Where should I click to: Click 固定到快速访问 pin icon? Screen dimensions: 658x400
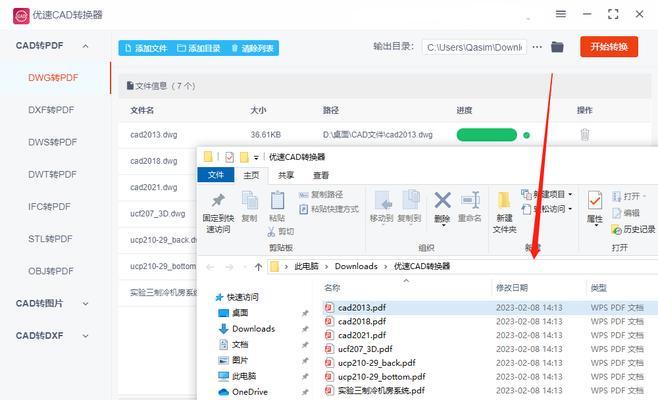pos(218,200)
